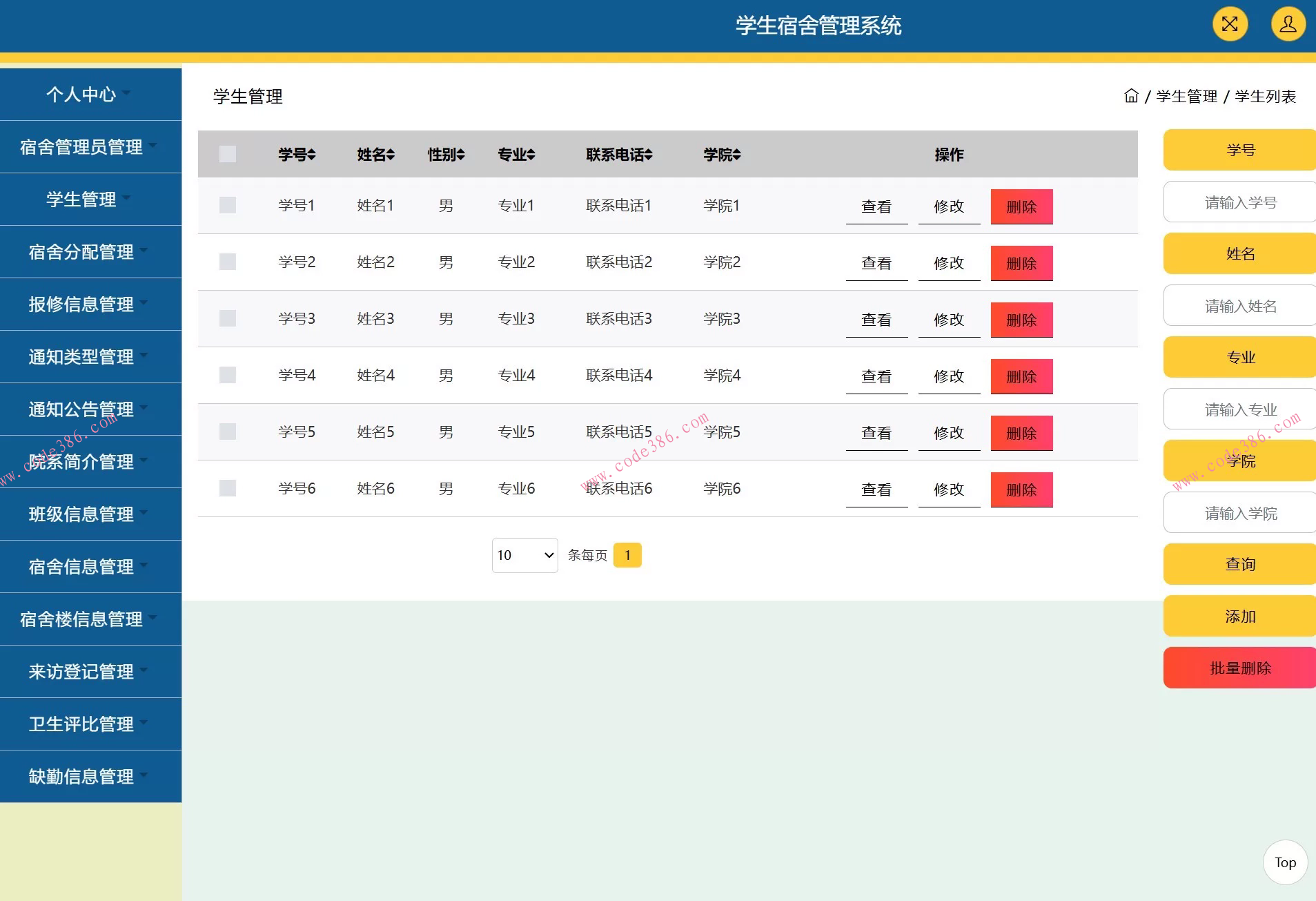Sort the table by 学号 column
This screenshot has width=1316, height=901.
click(296, 155)
